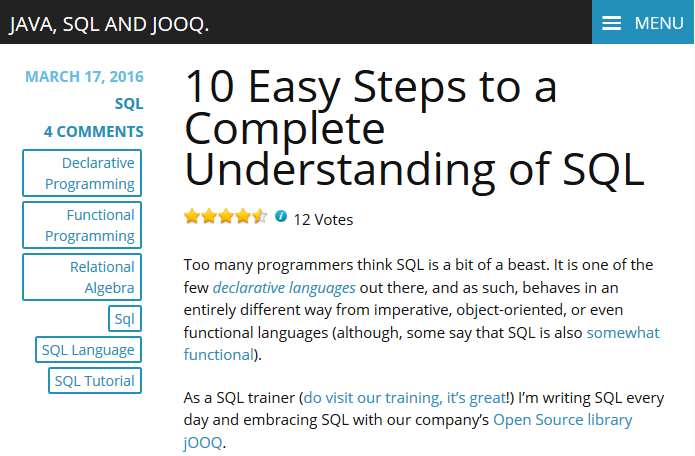This screenshot has height=456, width=695.
Task: Select the Relational Algebra tag
Action: point(82,277)
